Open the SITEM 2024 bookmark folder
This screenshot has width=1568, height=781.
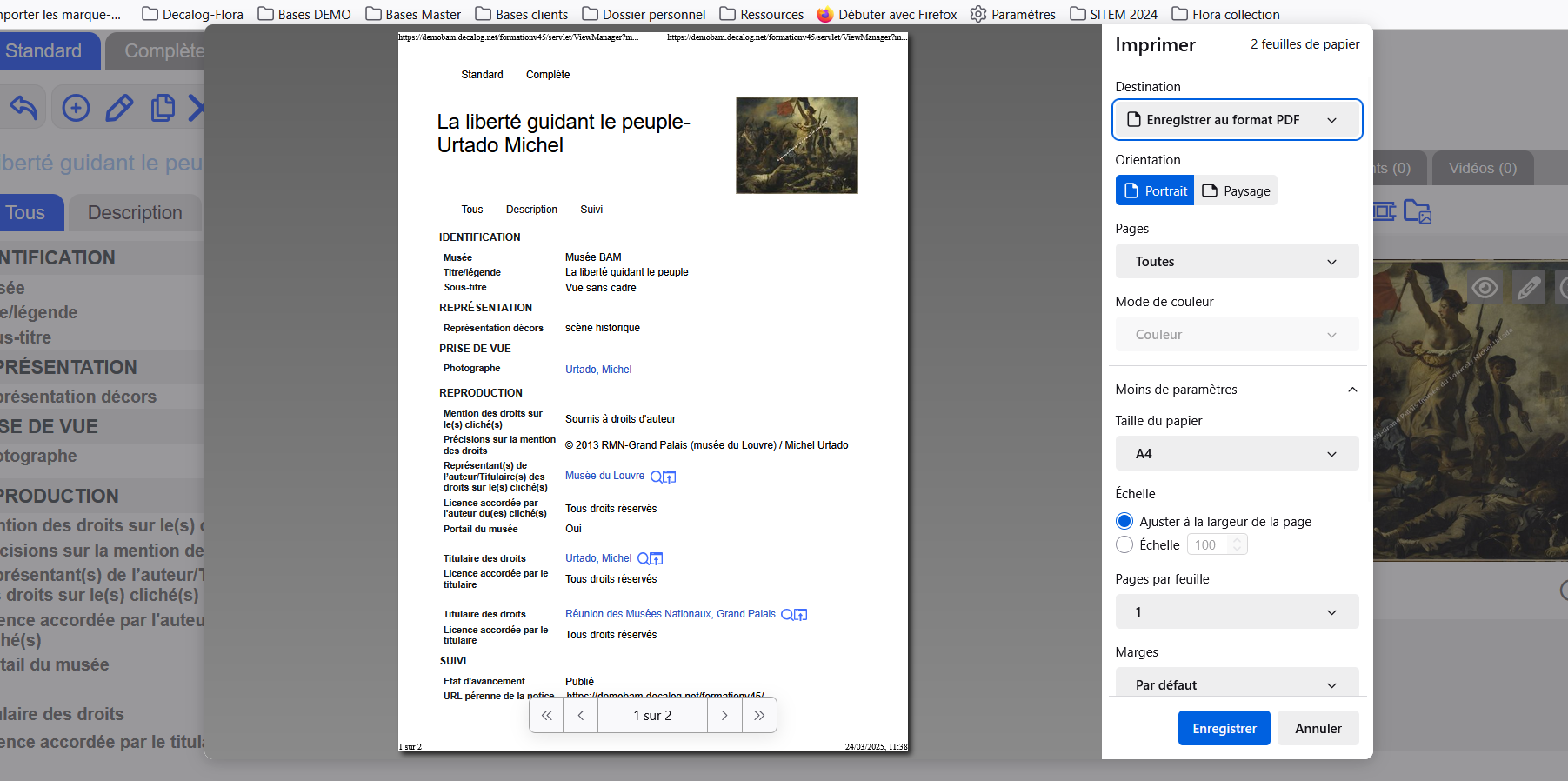[x=1114, y=14]
